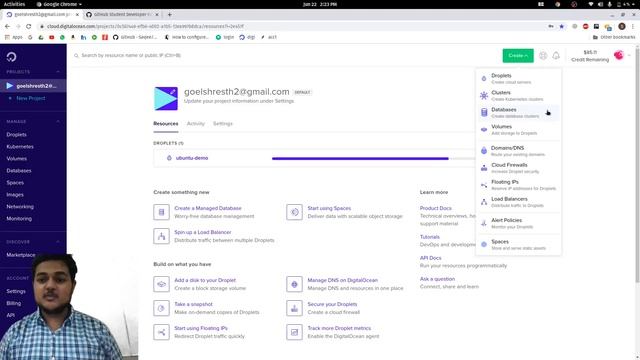
Task: Select Clusters in the Create menu
Action: [x=518, y=96]
